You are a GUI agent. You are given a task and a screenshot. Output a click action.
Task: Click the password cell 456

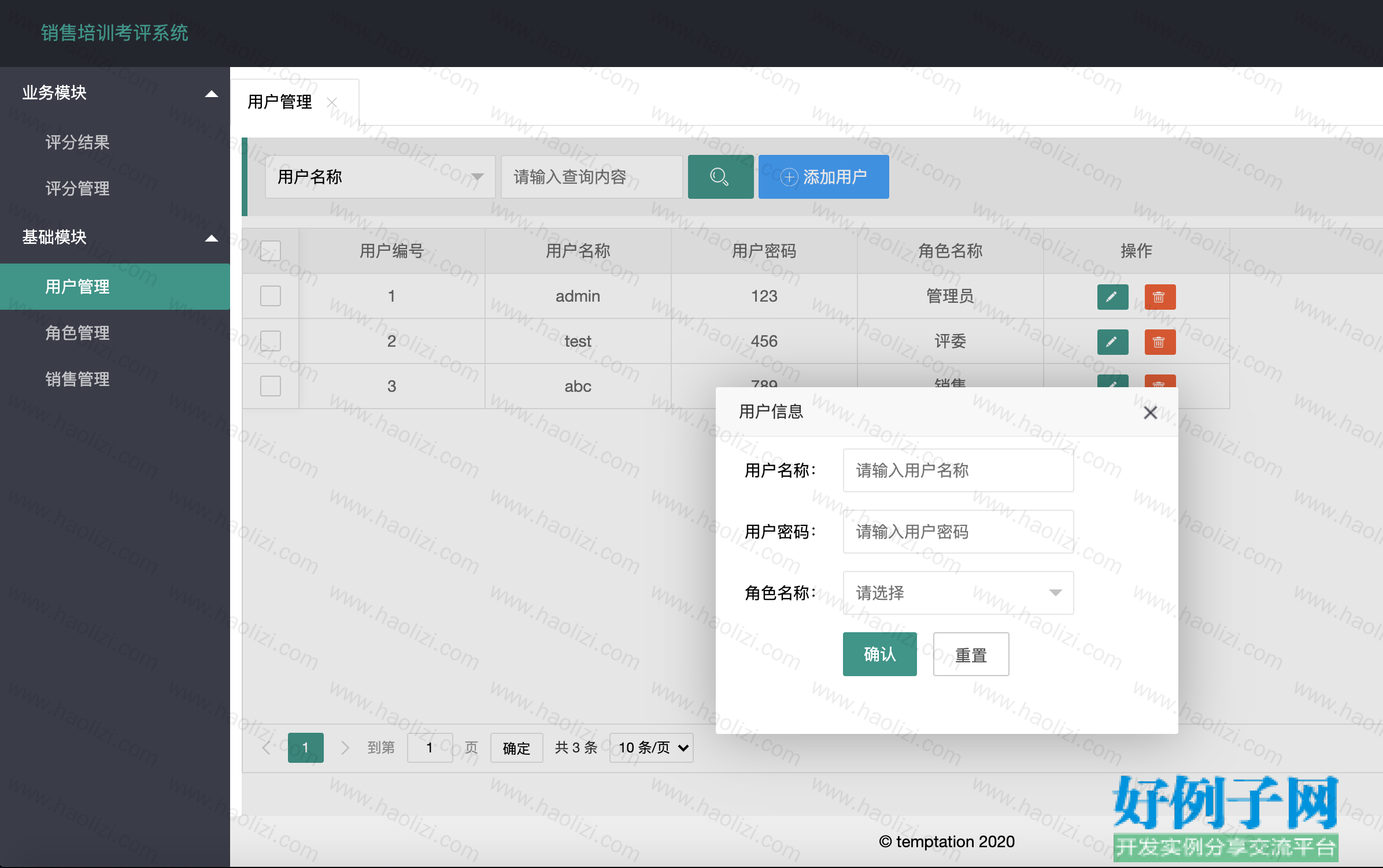pyautogui.click(x=764, y=341)
